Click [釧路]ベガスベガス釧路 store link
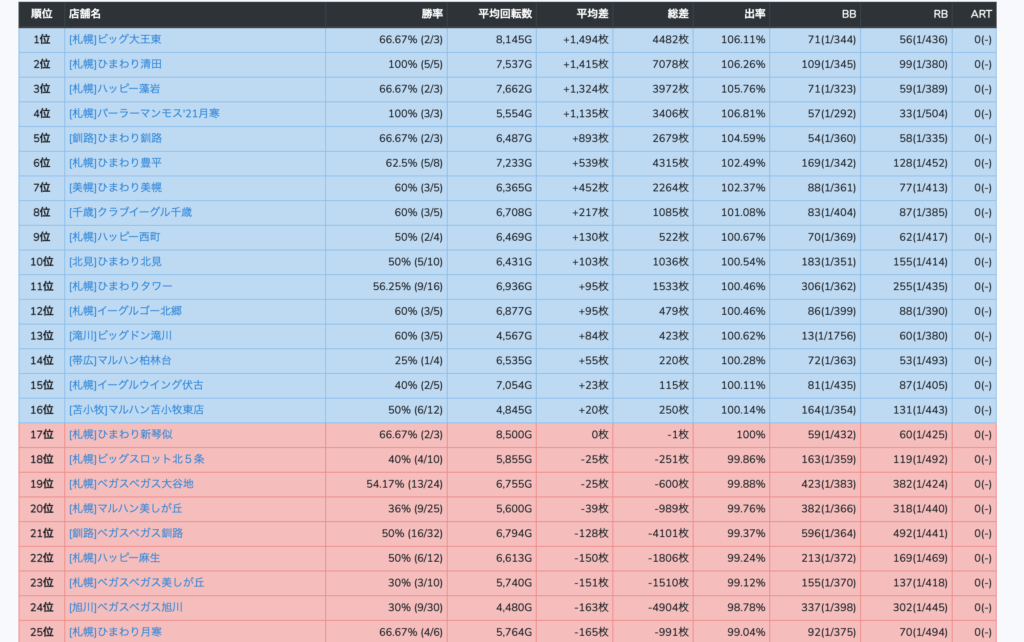The height and width of the screenshot is (642, 1024). tap(125, 534)
